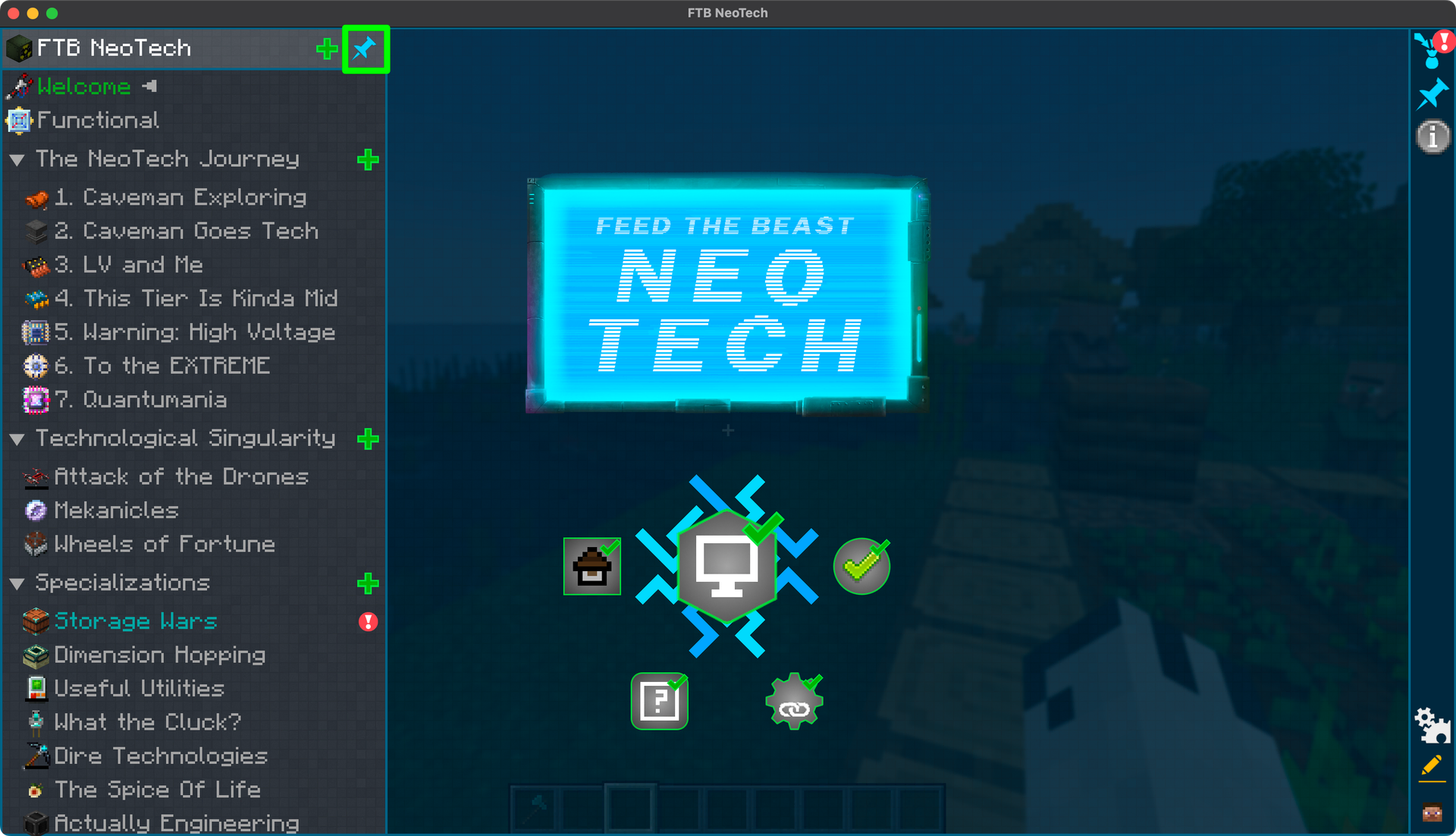Screen dimensions: 1456x836
Task: Collapse The NeoTech Journey group
Action: coord(17,159)
